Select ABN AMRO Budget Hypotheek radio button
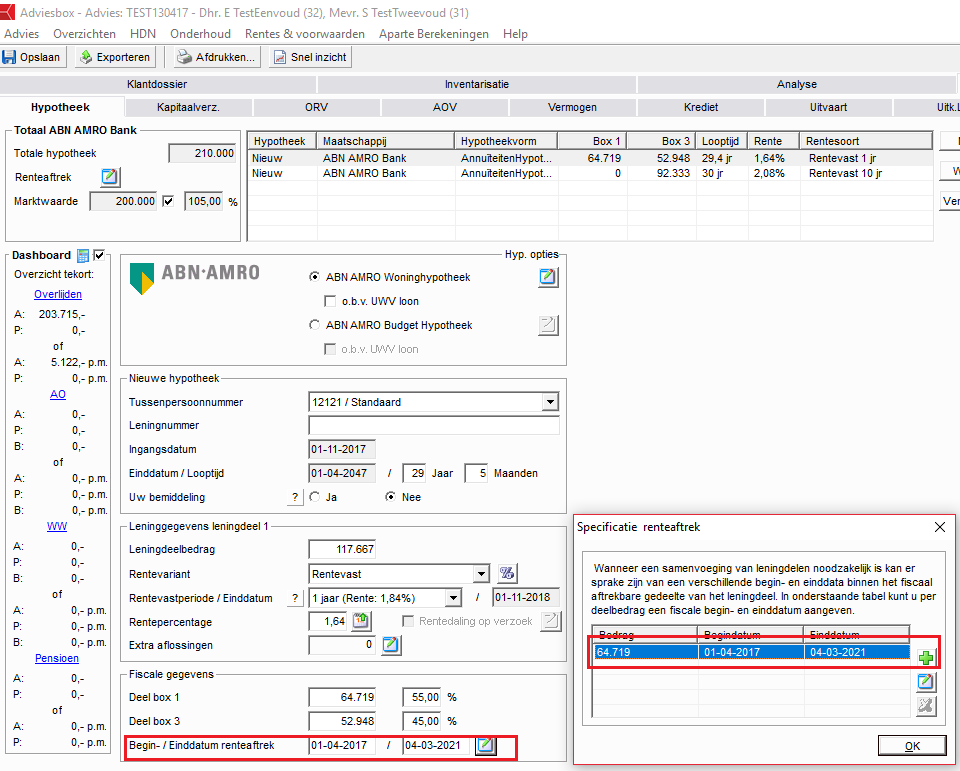Image resolution: width=960 pixels, height=771 pixels. [x=315, y=325]
